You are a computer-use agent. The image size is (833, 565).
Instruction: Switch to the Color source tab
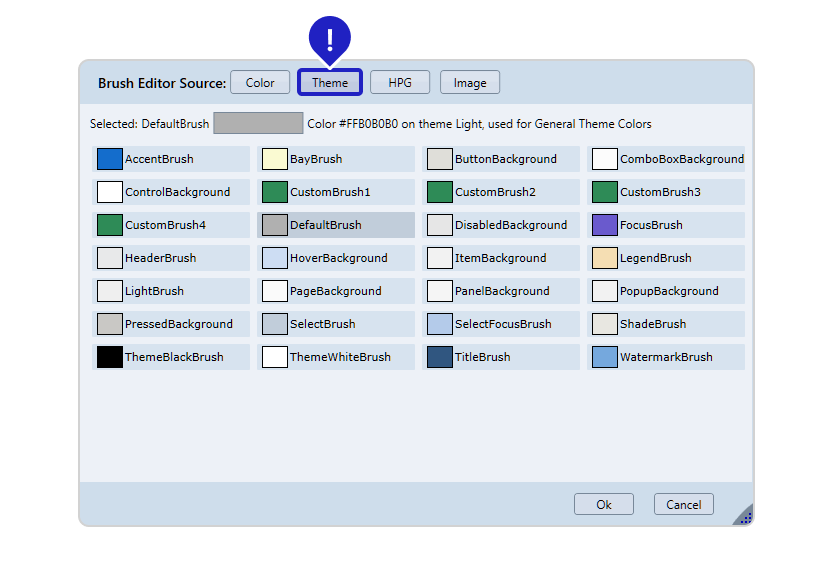260,83
